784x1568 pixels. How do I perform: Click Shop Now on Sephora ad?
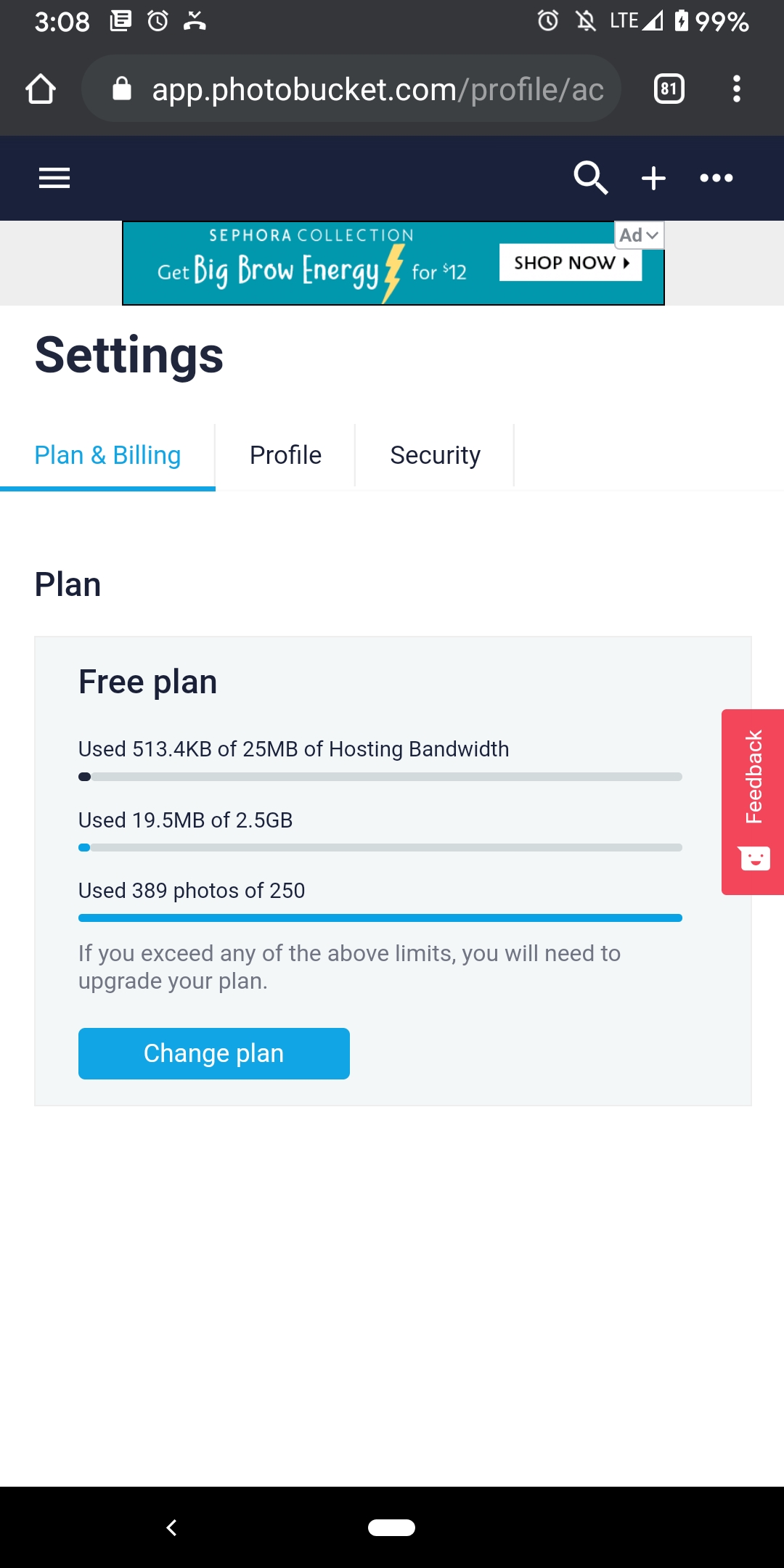click(571, 263)
